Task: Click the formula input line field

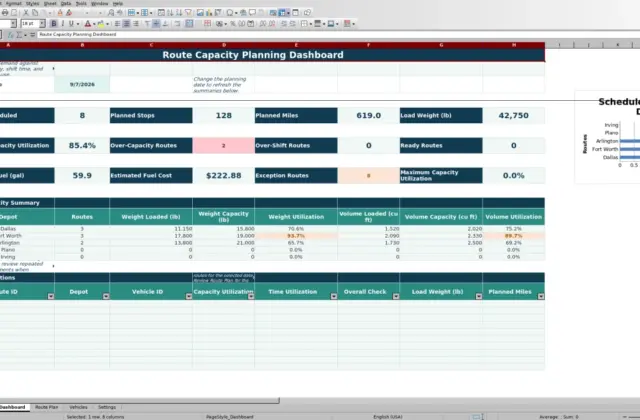Action: pyautogui.click(x=338, y=35)
